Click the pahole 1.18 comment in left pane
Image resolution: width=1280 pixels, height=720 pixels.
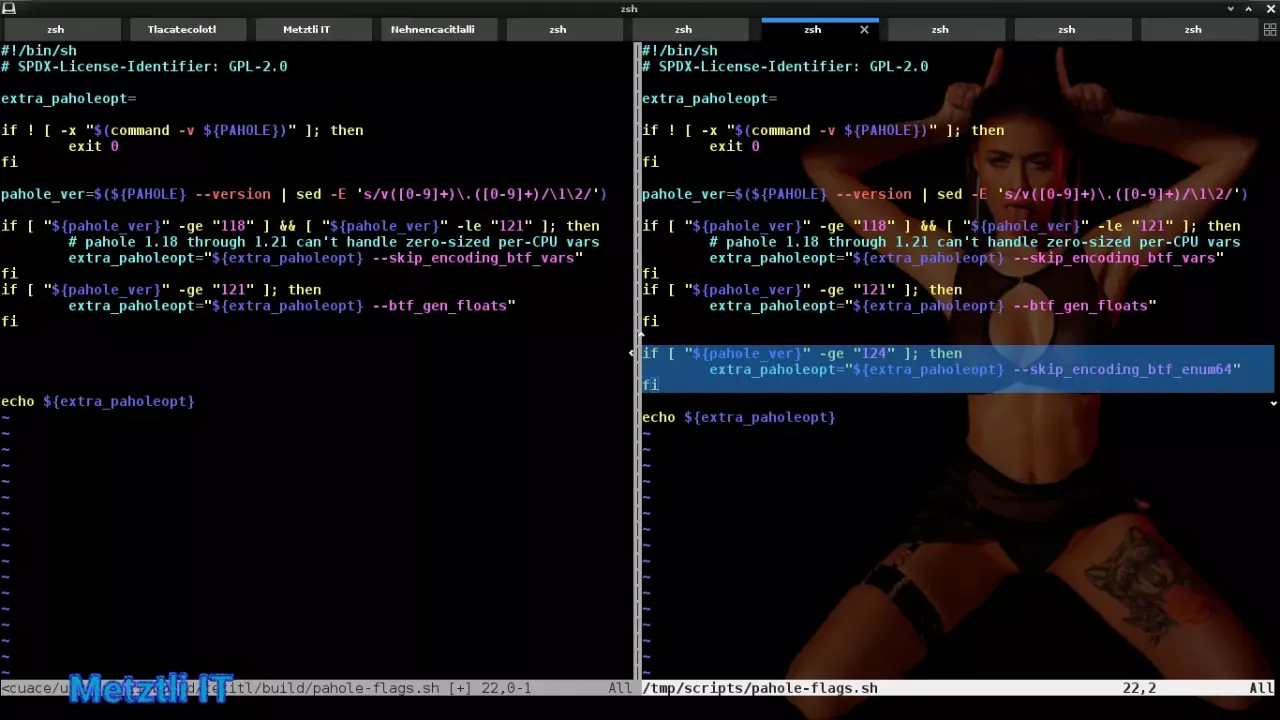[x=334, y=242]
